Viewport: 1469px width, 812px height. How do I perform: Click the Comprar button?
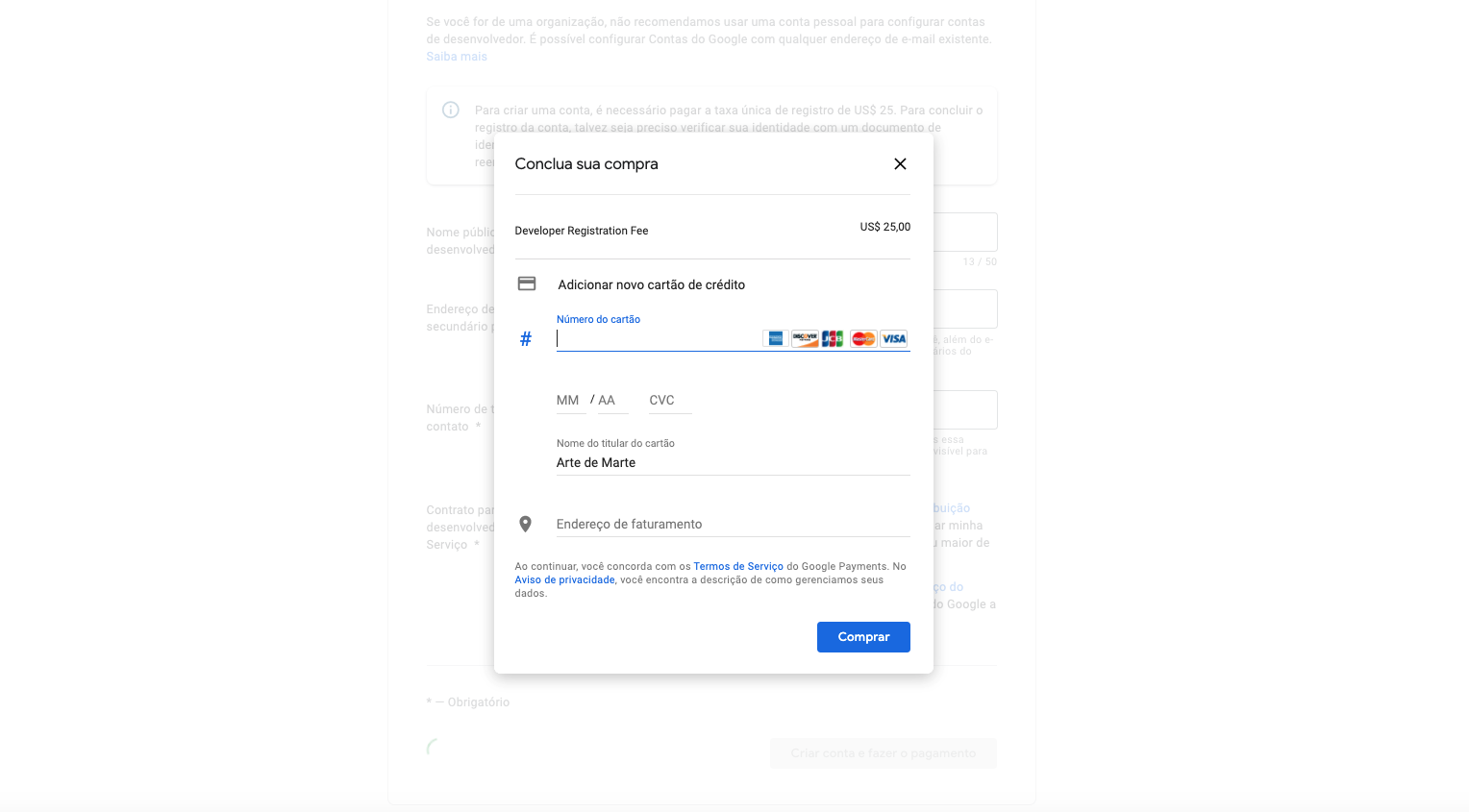[x=863, y=637]
